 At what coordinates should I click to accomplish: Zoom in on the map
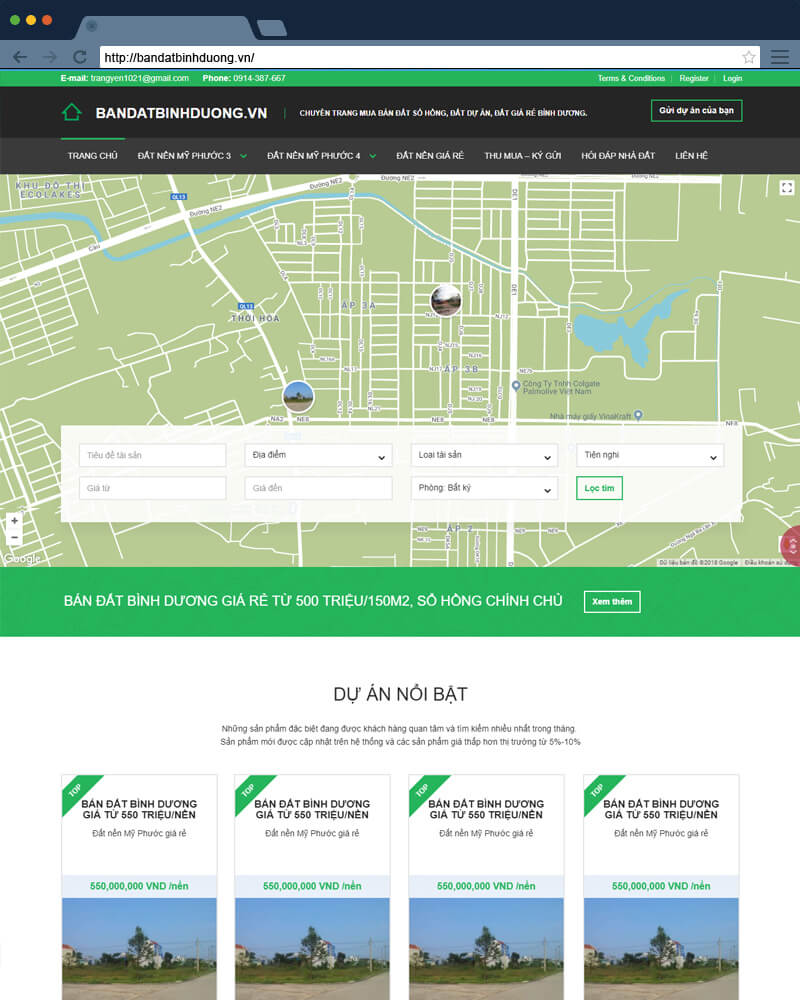coord(14,521)
